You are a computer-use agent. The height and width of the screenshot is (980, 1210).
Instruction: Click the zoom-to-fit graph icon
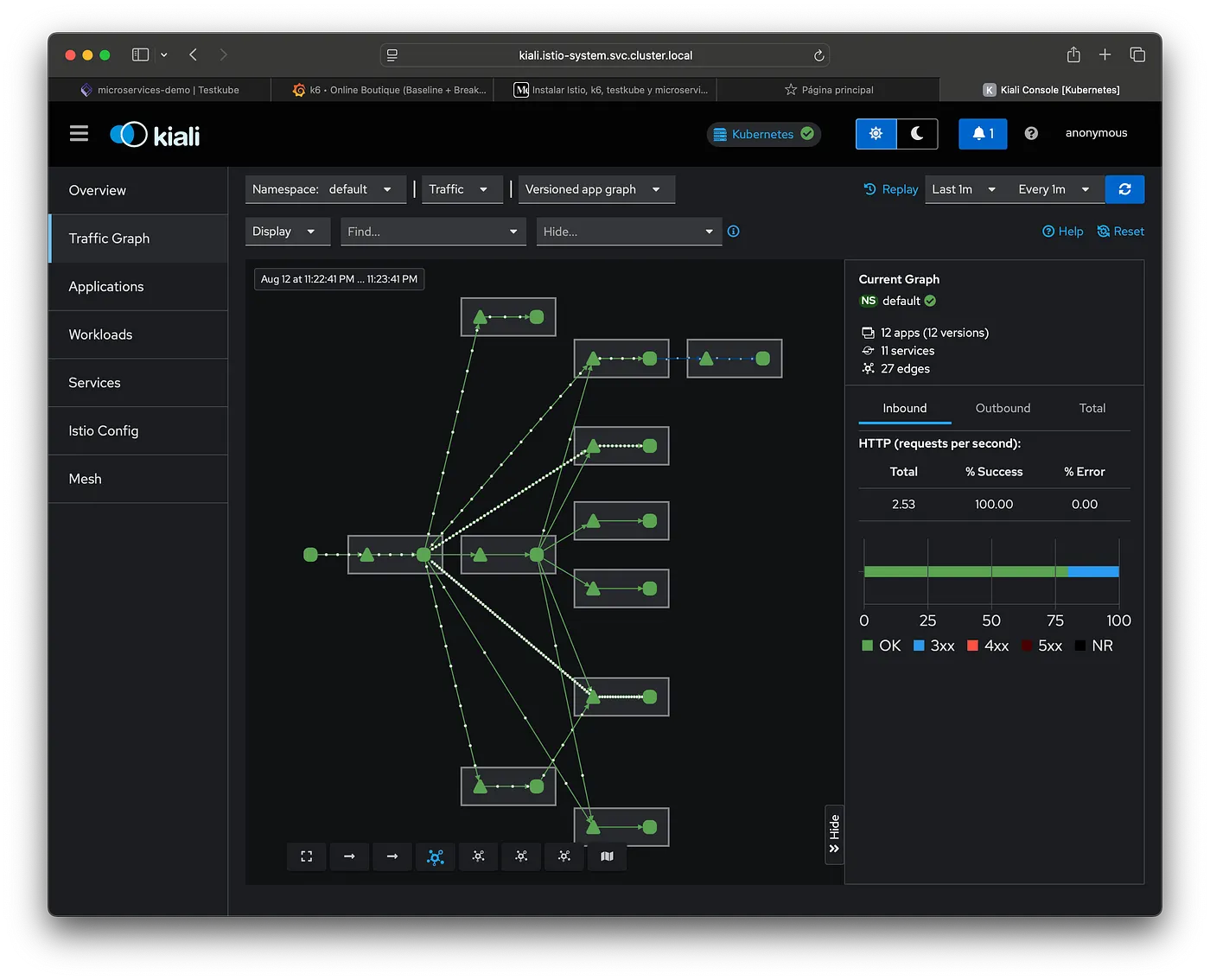click(306, 856)
